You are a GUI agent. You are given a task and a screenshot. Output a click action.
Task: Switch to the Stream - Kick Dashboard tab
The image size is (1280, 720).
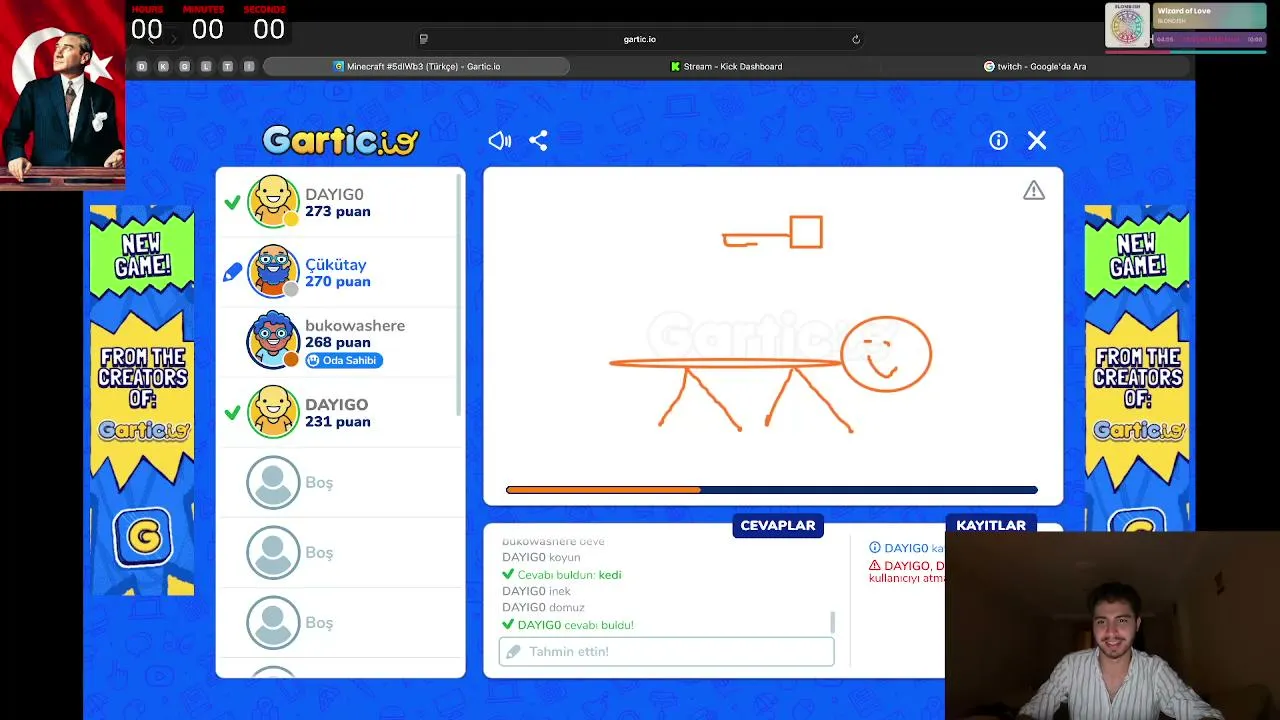tap(727, 66)
